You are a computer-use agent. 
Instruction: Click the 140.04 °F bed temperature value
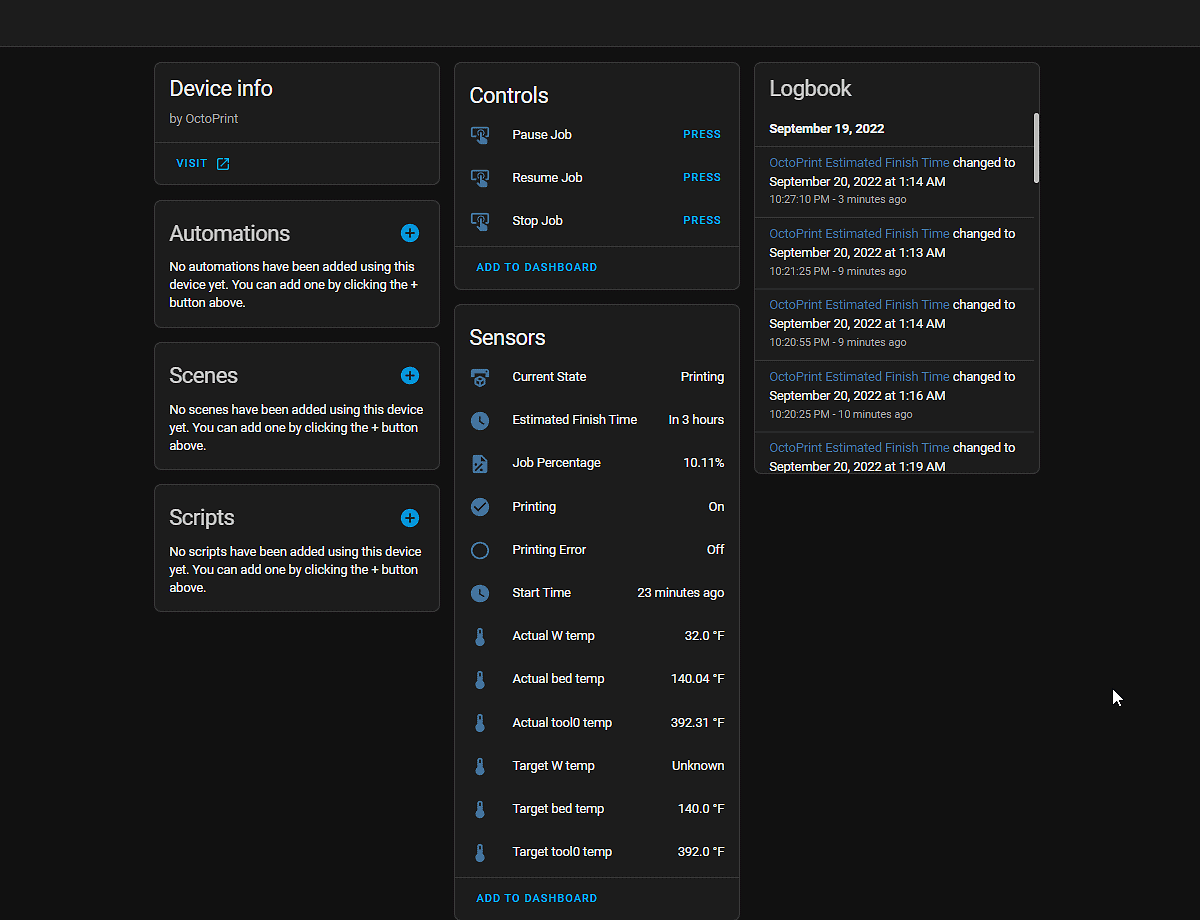698,679
